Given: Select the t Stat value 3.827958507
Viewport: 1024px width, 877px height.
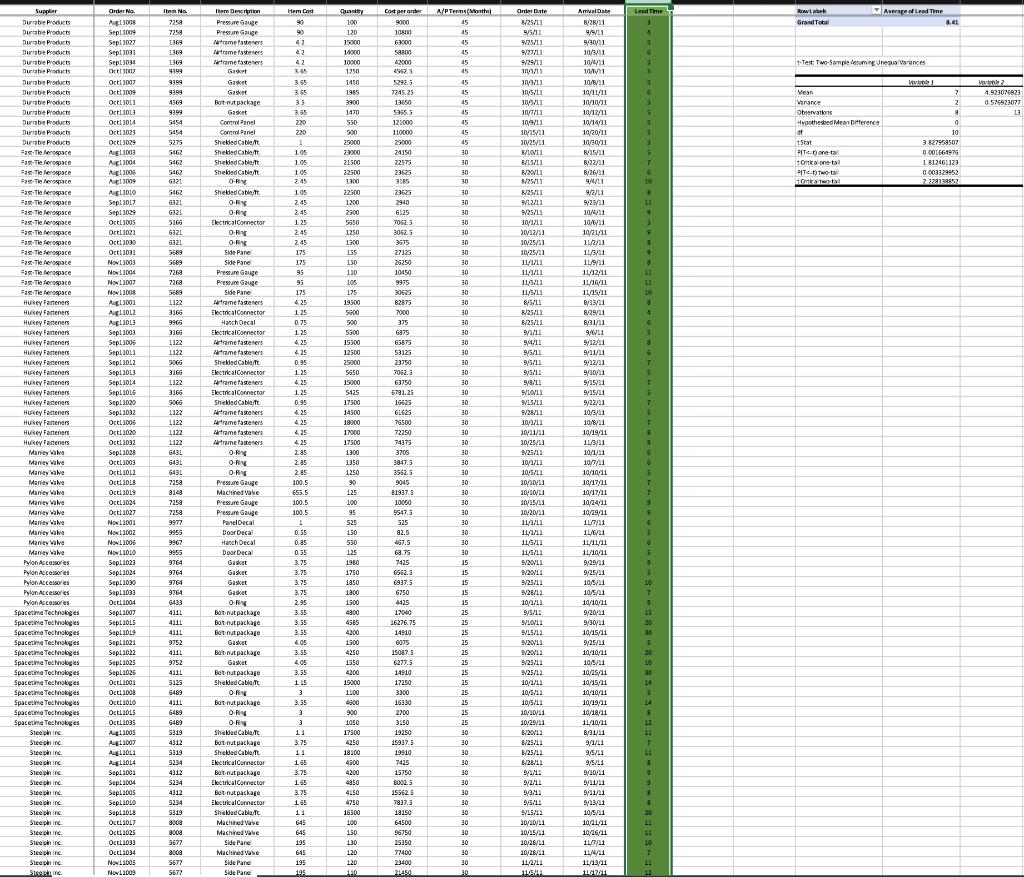Looking at the screenshot, I should click(941, 142).
